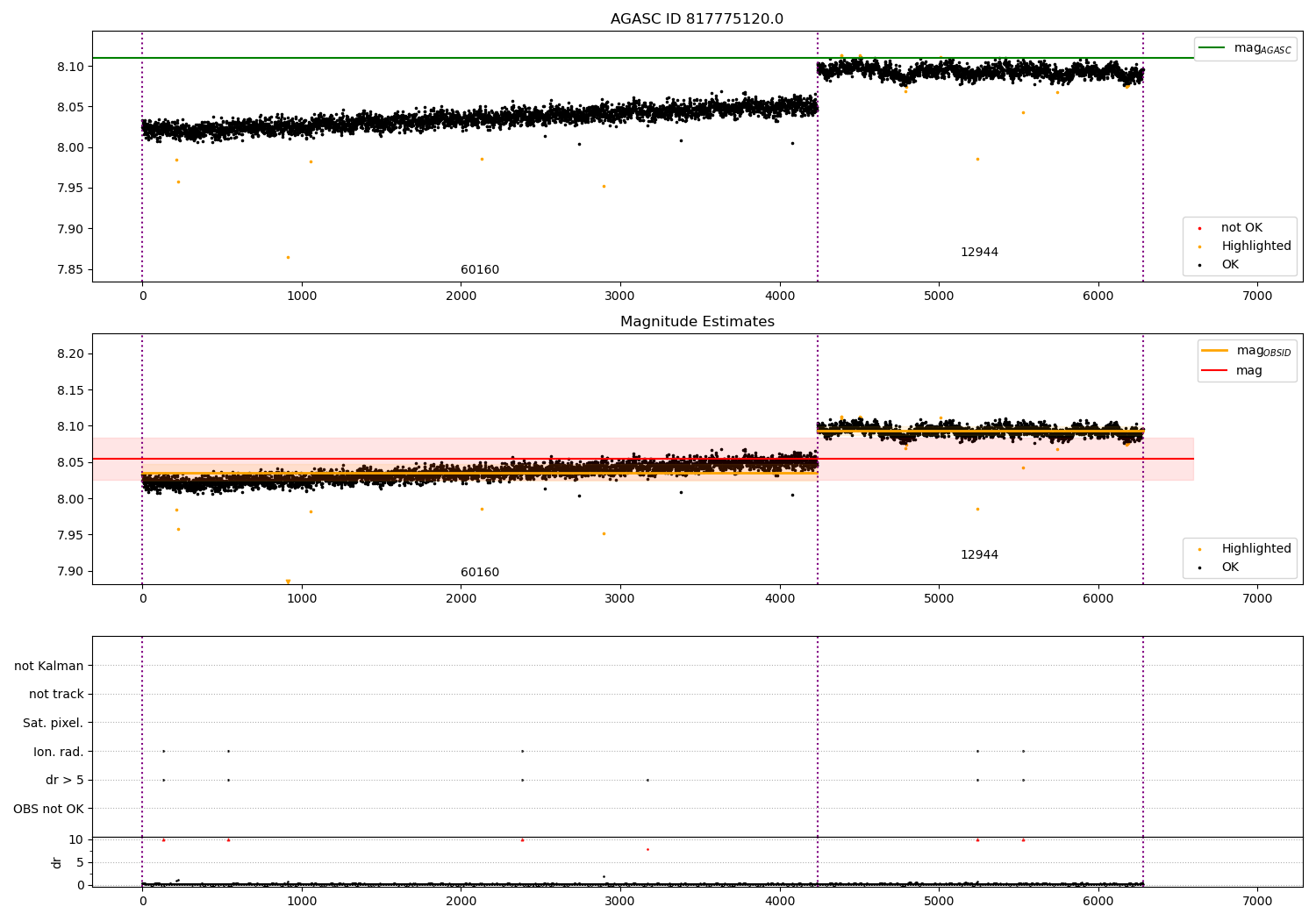Click the orange triangle marker at bottom of middle plot
Screen dimensions: 1316x921
288,582
